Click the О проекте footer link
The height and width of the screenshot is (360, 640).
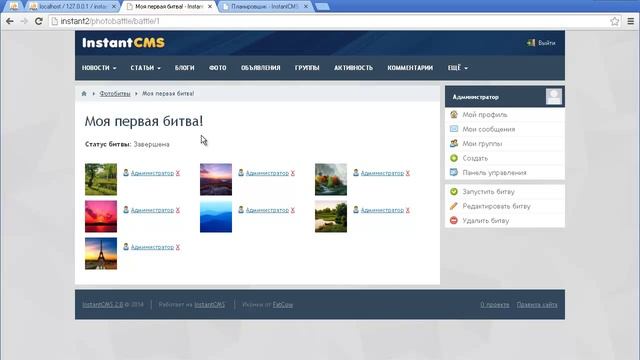[495, 304]
